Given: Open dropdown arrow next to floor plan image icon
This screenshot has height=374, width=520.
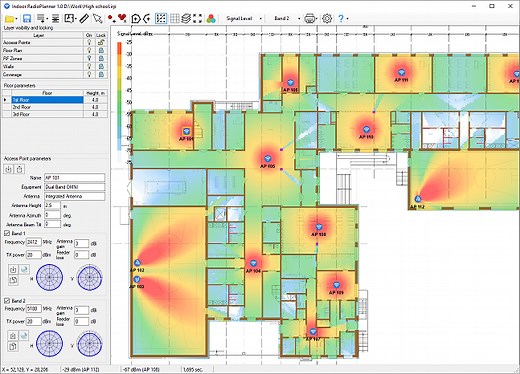Looking at the screenshot, I should tap(76, 19).
